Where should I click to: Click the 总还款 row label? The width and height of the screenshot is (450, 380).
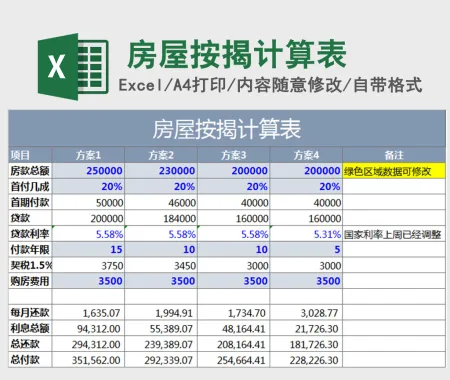(30, 344)
